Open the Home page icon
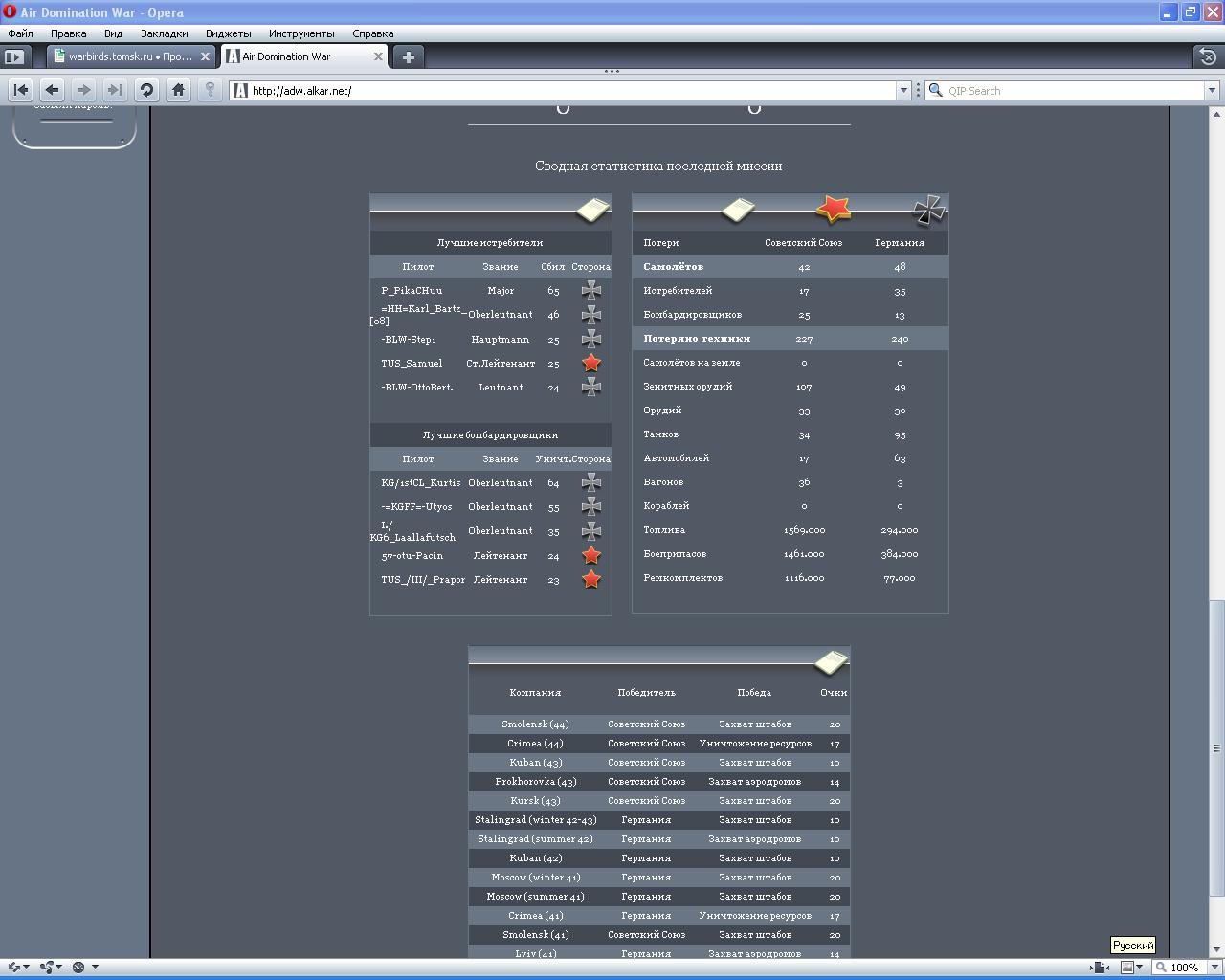The image size is (1225, 980). (178, 90)
